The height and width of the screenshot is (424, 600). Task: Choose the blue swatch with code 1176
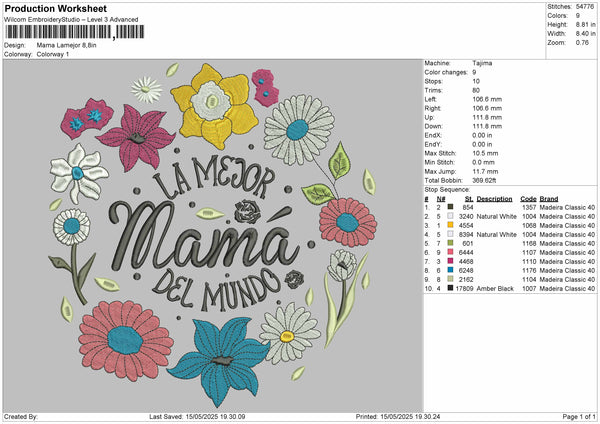(452, 270)
